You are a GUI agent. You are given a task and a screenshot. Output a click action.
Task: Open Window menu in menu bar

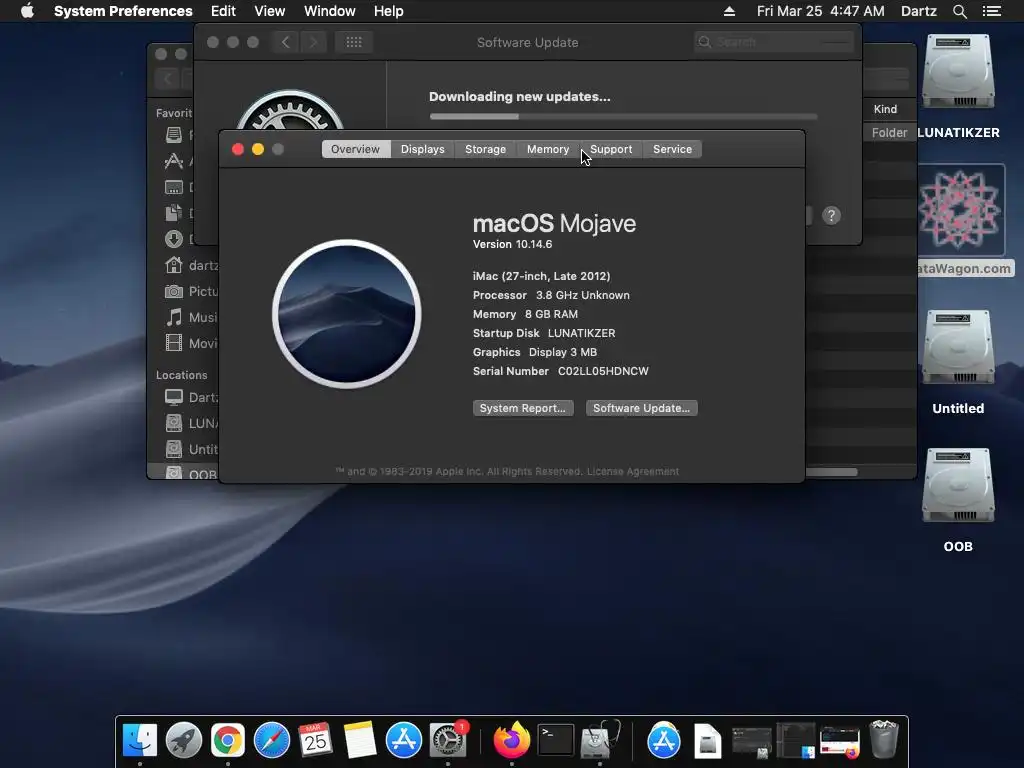[x=330, y=11]
